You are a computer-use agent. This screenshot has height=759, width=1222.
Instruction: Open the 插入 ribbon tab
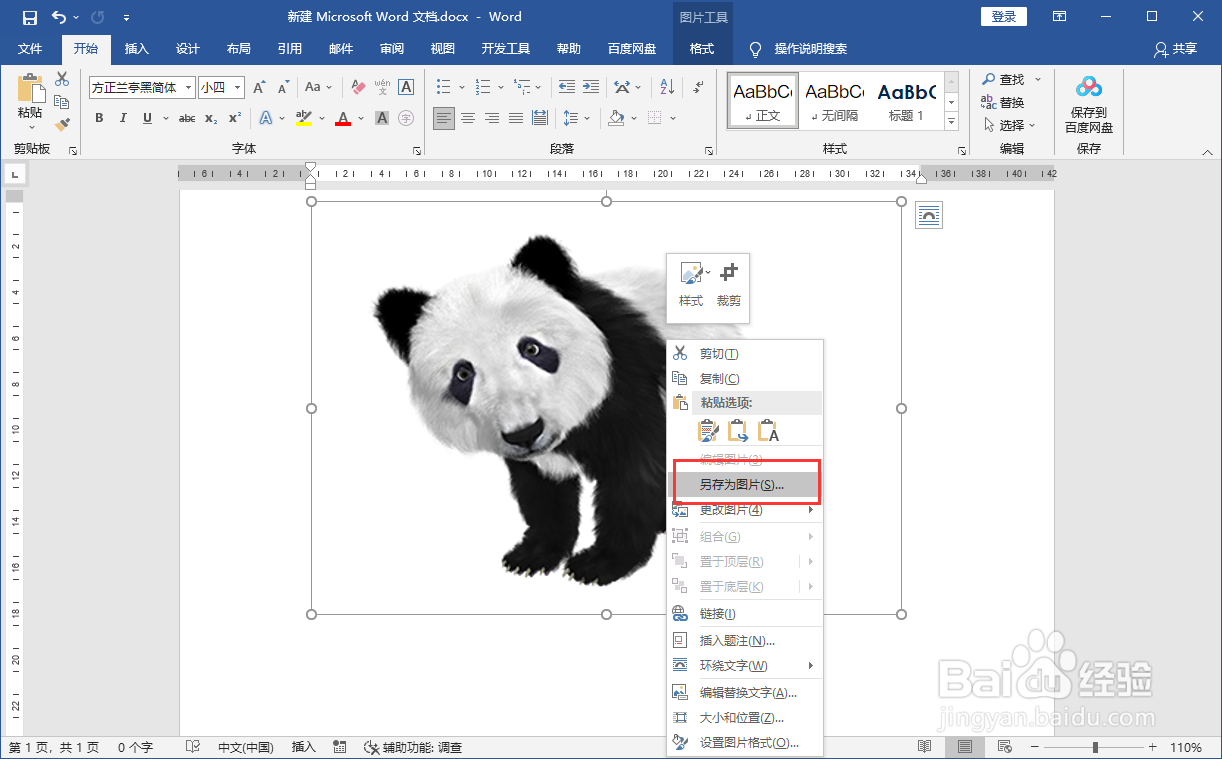pos(137,49)
